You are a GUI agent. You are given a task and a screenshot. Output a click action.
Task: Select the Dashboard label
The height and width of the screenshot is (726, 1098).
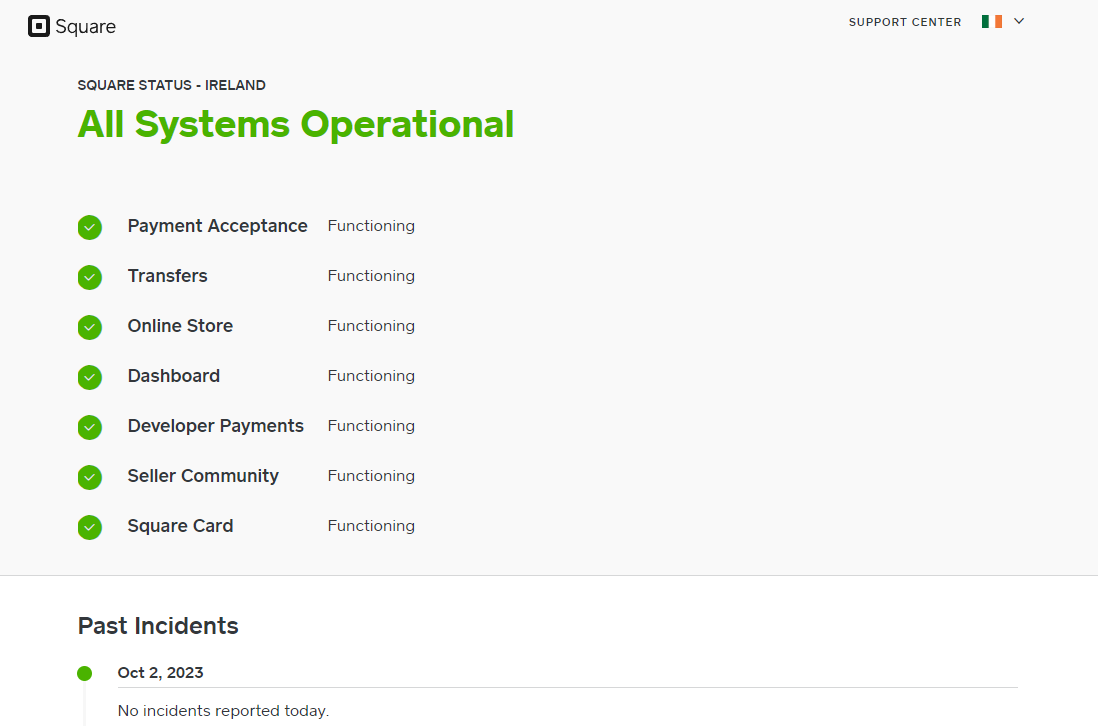point(174,376)
